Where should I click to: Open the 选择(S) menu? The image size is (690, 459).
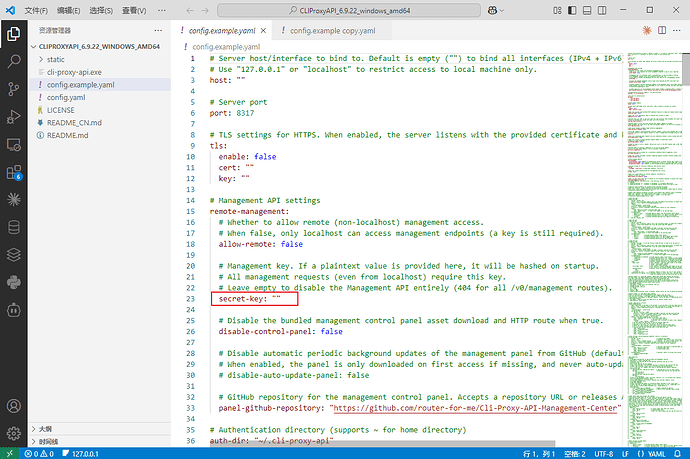tap(101, 11)
